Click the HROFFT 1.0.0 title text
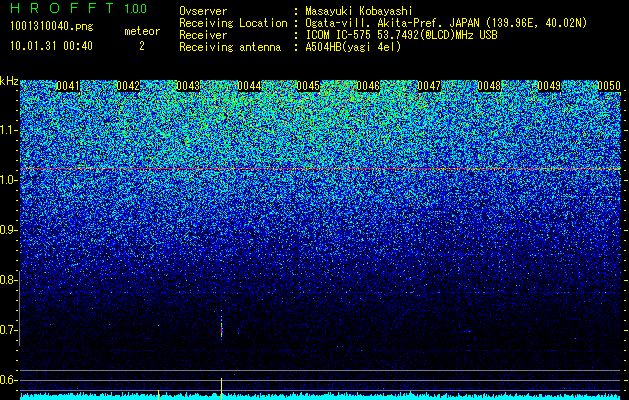The height and width of the screenshot is (400, 629). click(x=78, y=8)
